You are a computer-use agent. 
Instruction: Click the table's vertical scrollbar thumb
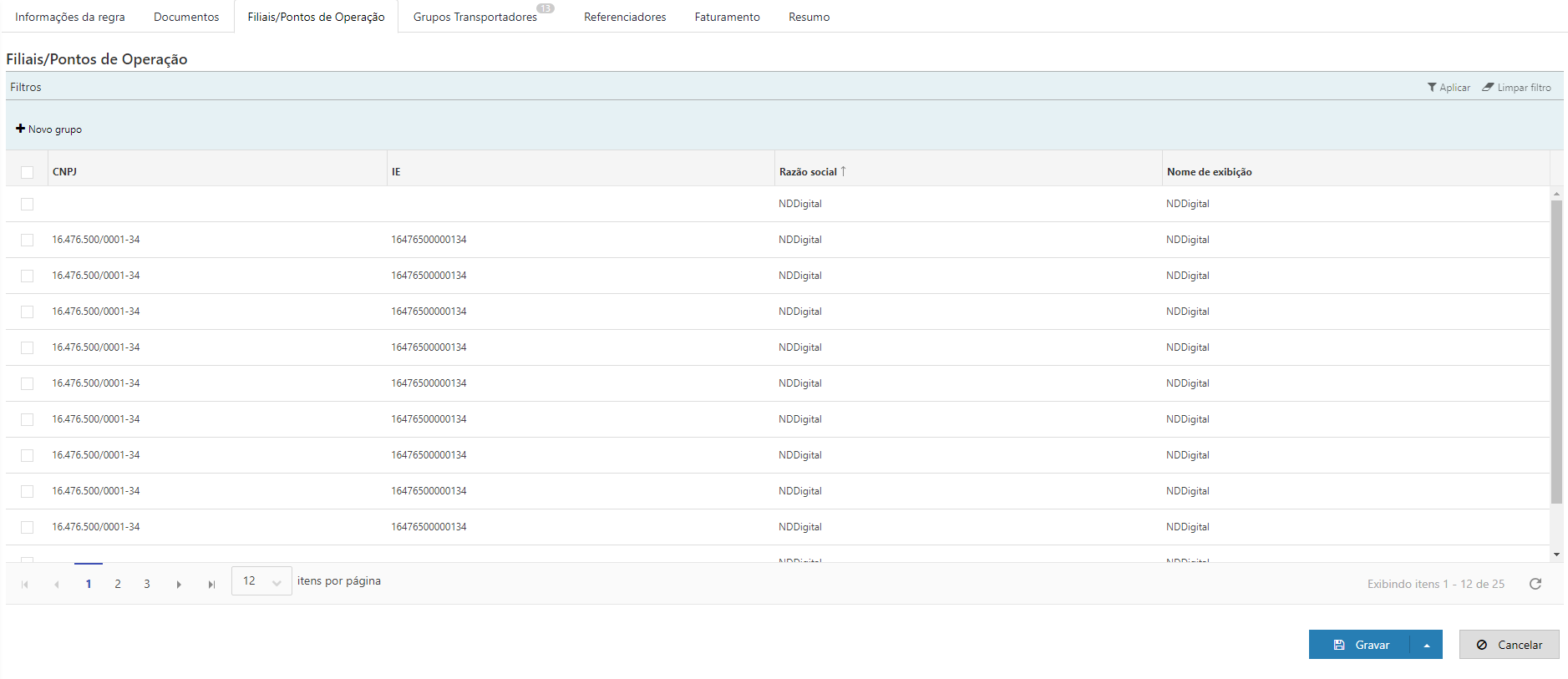pyautogui.click(x=1556, y=351)
